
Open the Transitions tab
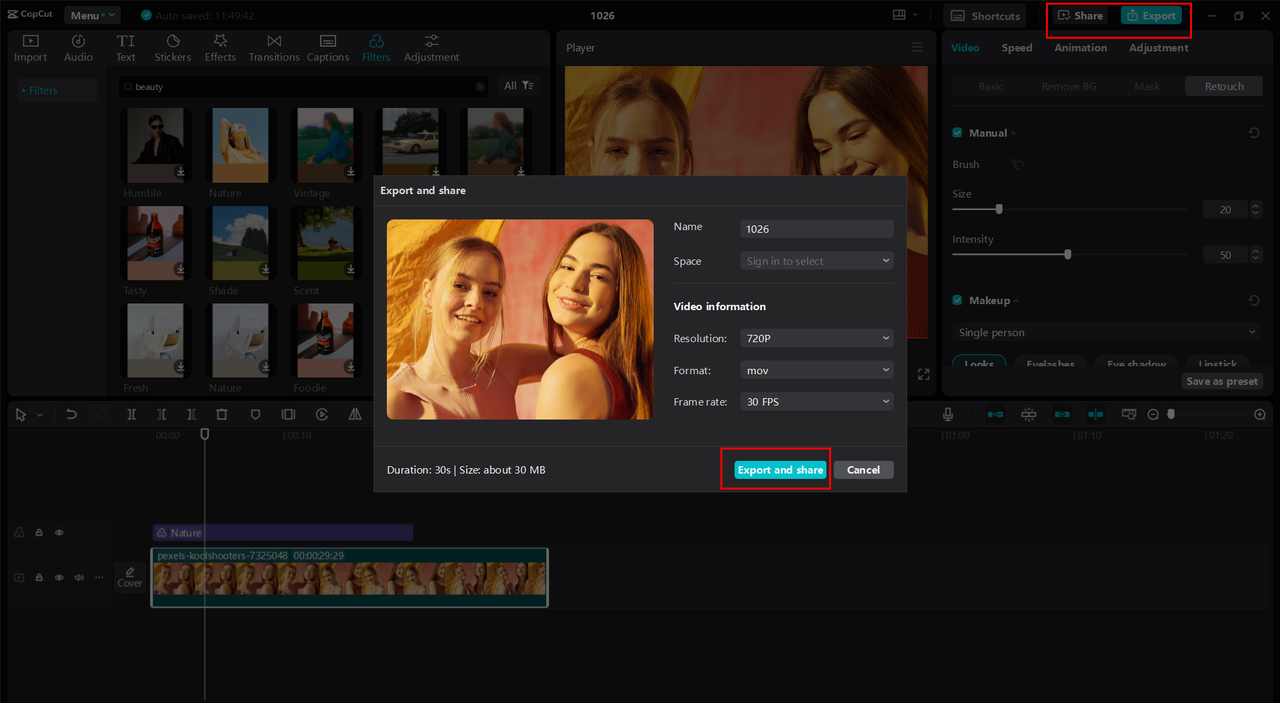[x=274, y=48]
